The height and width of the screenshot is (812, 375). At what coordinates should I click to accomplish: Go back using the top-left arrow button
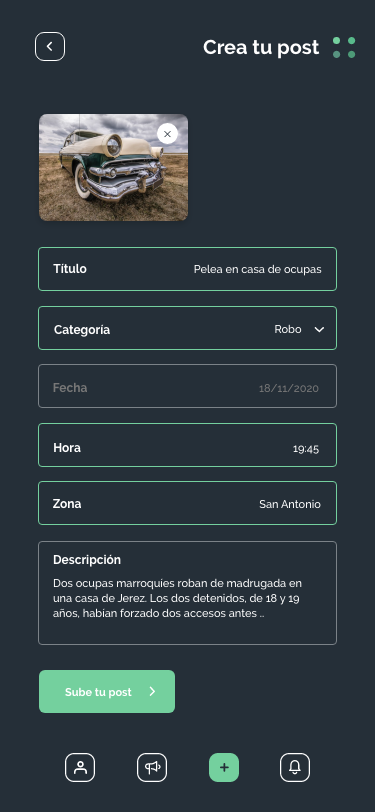(50, 47)
